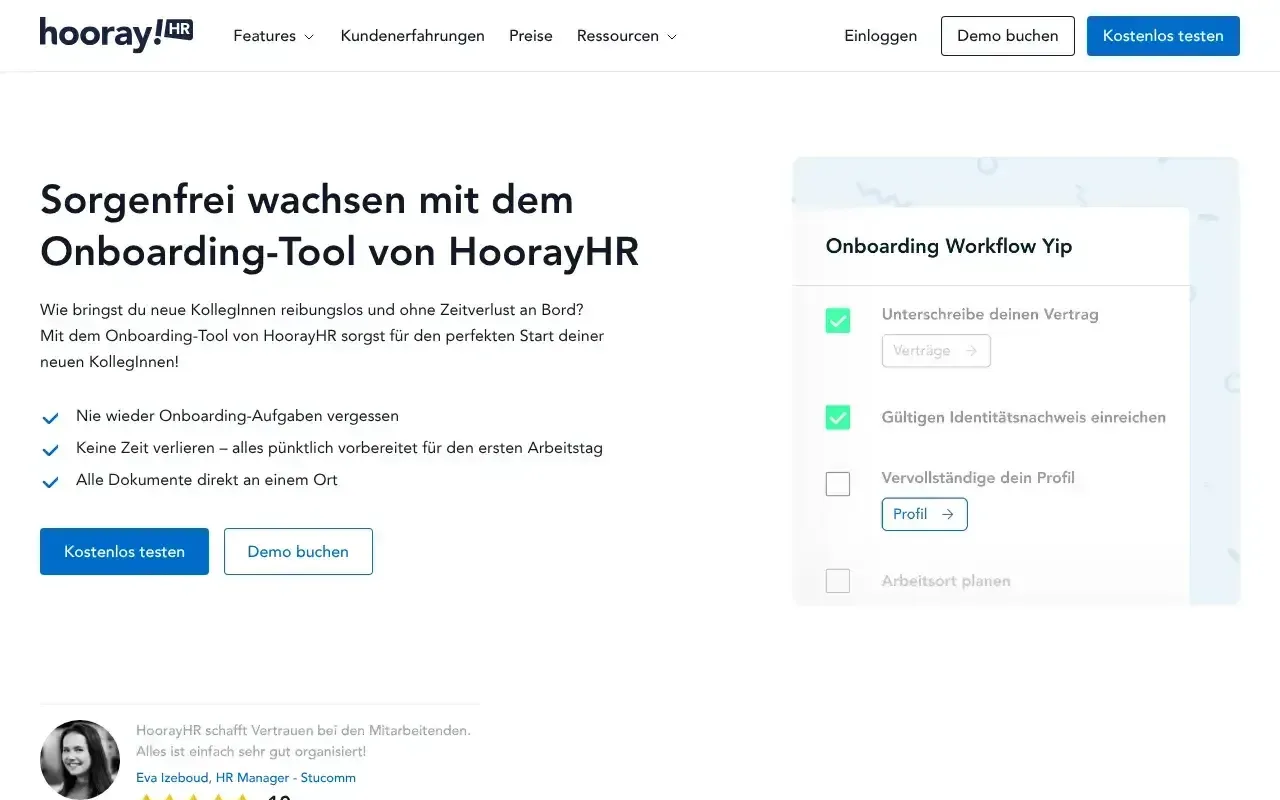The image size is (1280, 800).
Task: Click Eva Izeboud's profile photo
Action: coord(80,760)
